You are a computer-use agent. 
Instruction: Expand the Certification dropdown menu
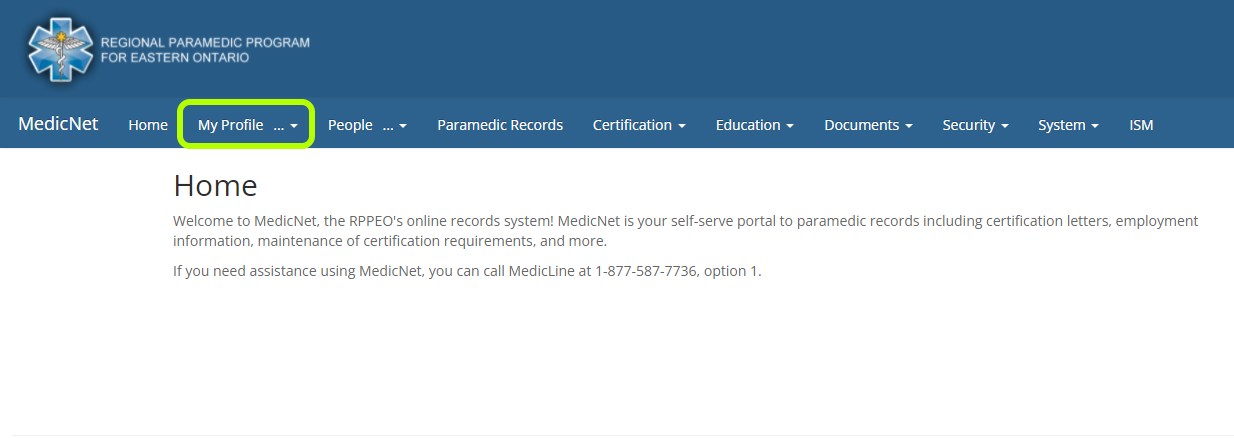(639, 125)
